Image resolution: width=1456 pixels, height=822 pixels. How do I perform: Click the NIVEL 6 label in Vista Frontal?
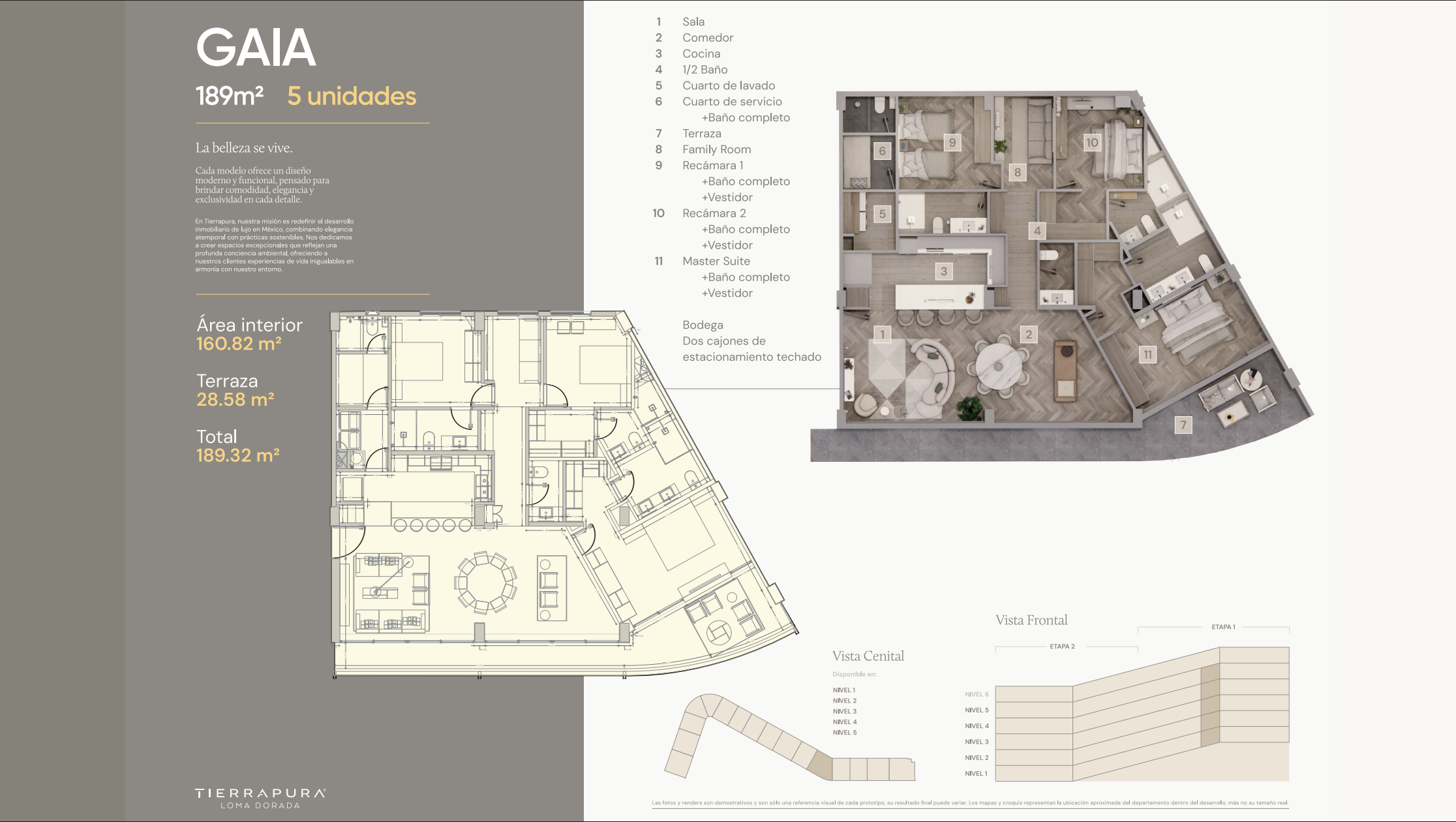(x=977, y=694)
